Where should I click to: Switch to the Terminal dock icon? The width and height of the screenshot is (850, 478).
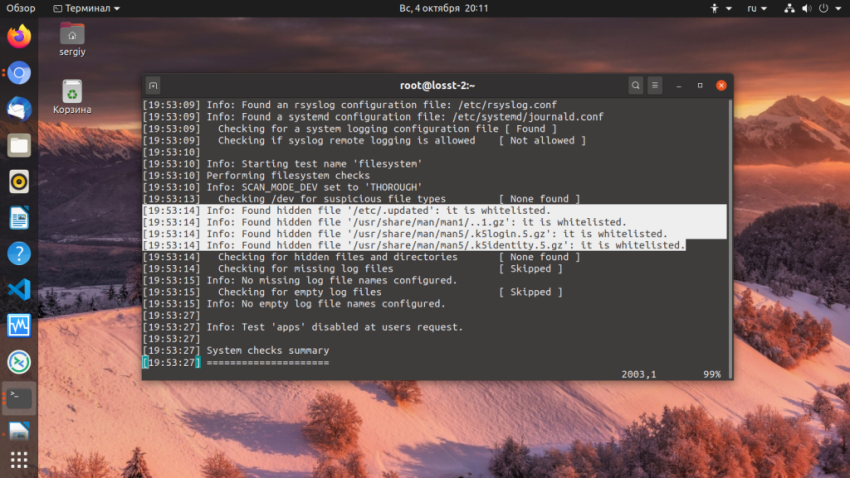[19, 398]
